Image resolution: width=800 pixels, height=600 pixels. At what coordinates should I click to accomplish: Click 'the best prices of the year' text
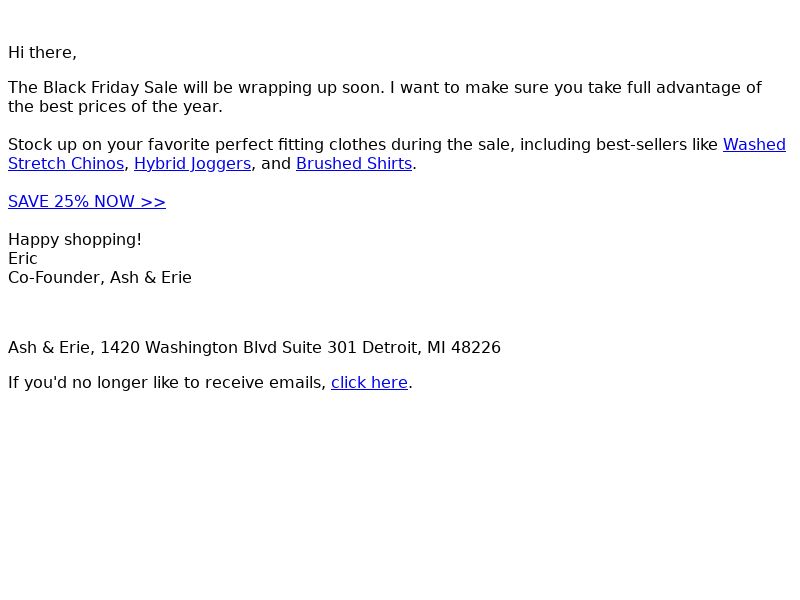pyautogui.click(x=115, y=107)
